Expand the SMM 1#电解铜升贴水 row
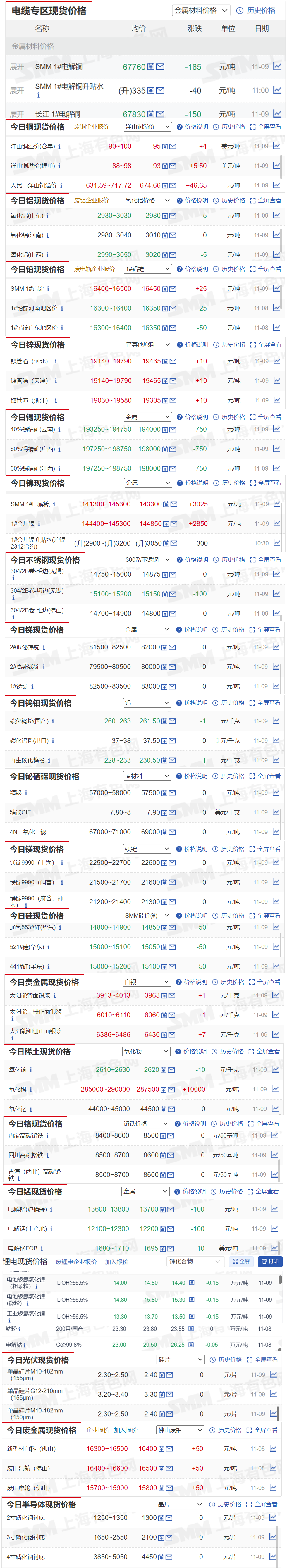This screenshot has width=287, height=1568. (17, 91)
